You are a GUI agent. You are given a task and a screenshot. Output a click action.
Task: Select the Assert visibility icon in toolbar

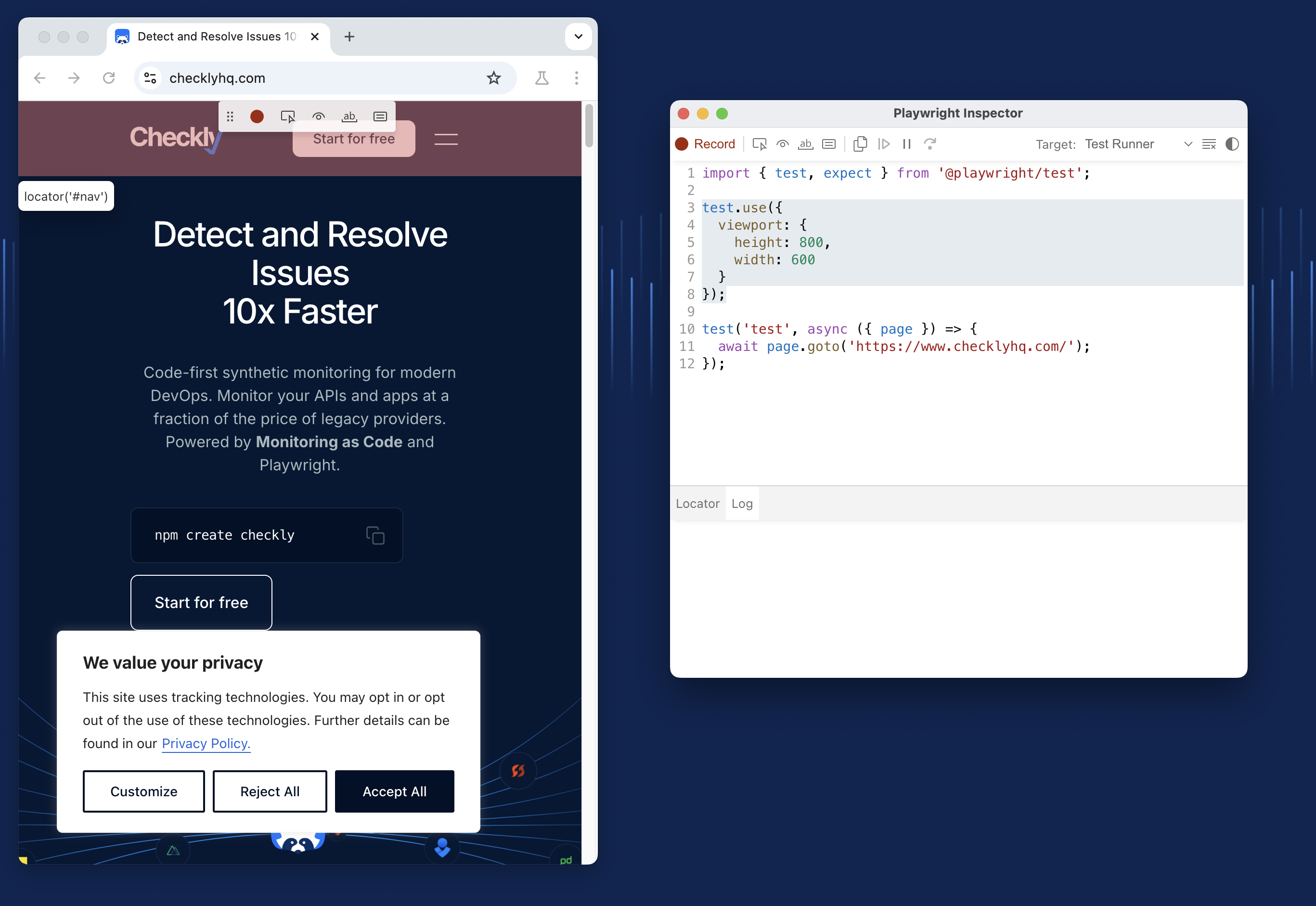pyautogui.click(x=318, y=116)
